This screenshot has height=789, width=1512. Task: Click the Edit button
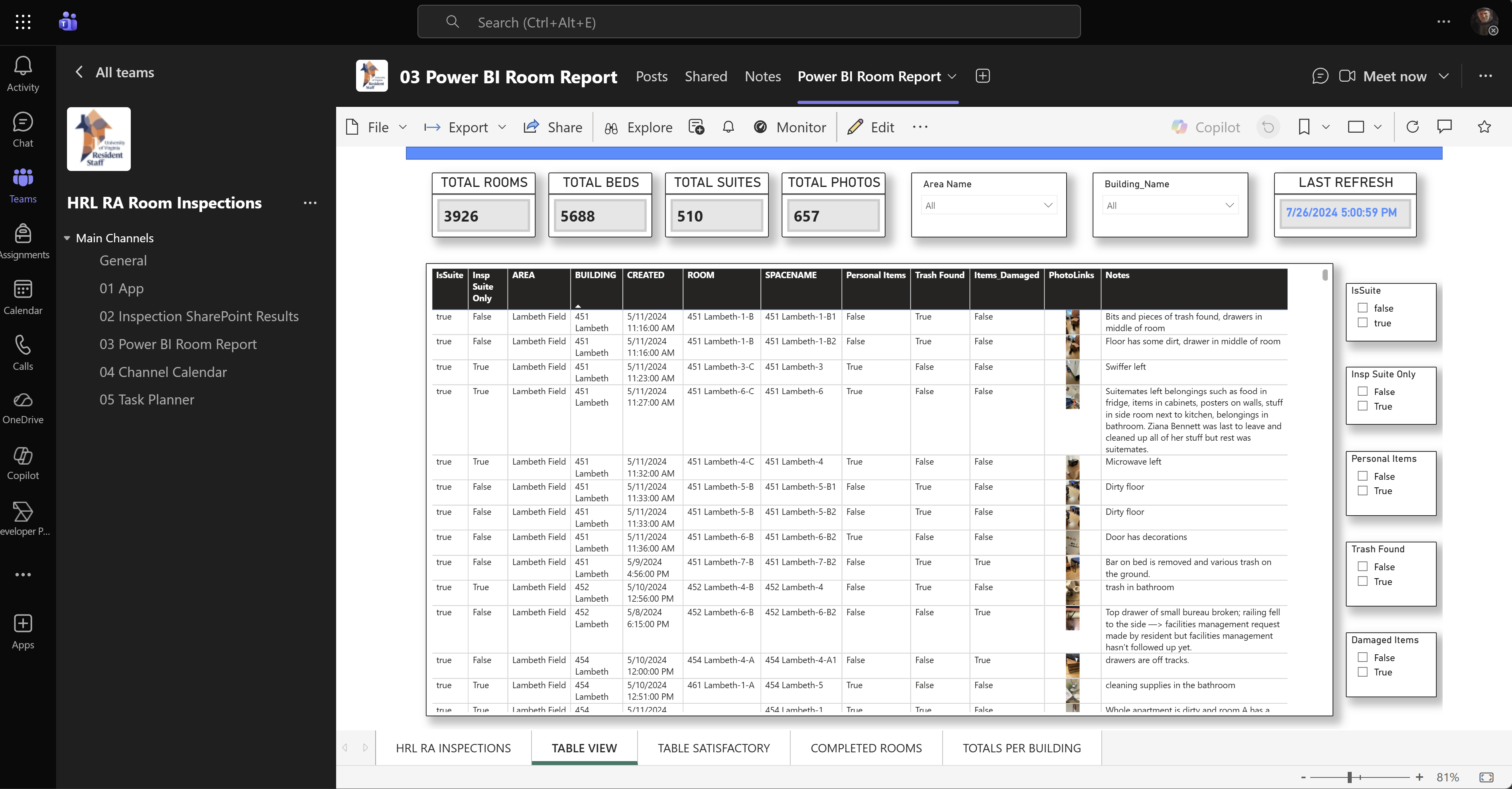tap(871, 127)
